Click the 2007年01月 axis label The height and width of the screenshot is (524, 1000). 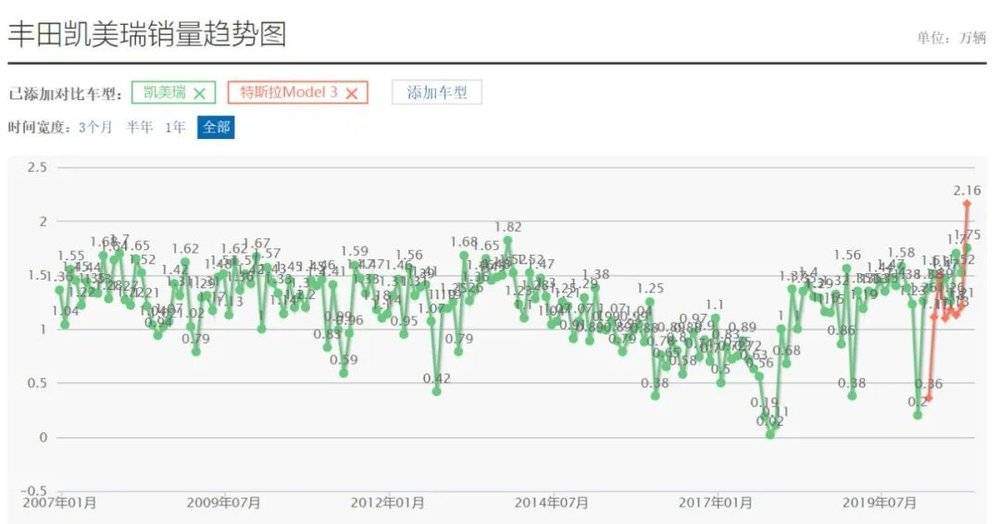click(60, 502)
